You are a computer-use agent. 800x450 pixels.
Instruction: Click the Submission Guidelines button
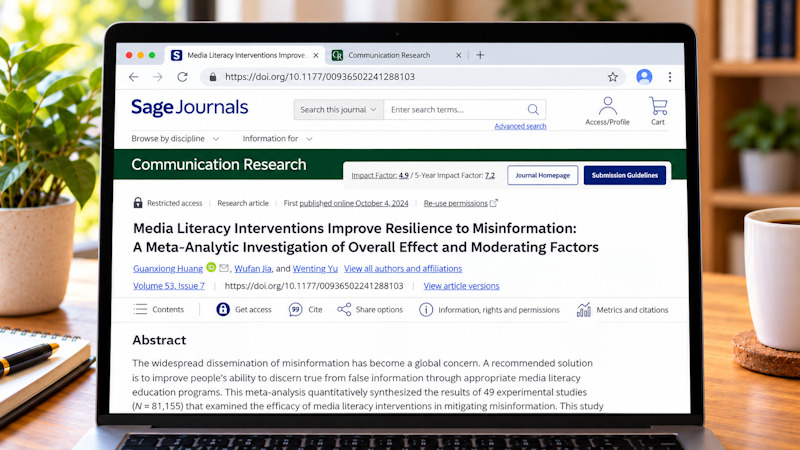click(624, 175)
